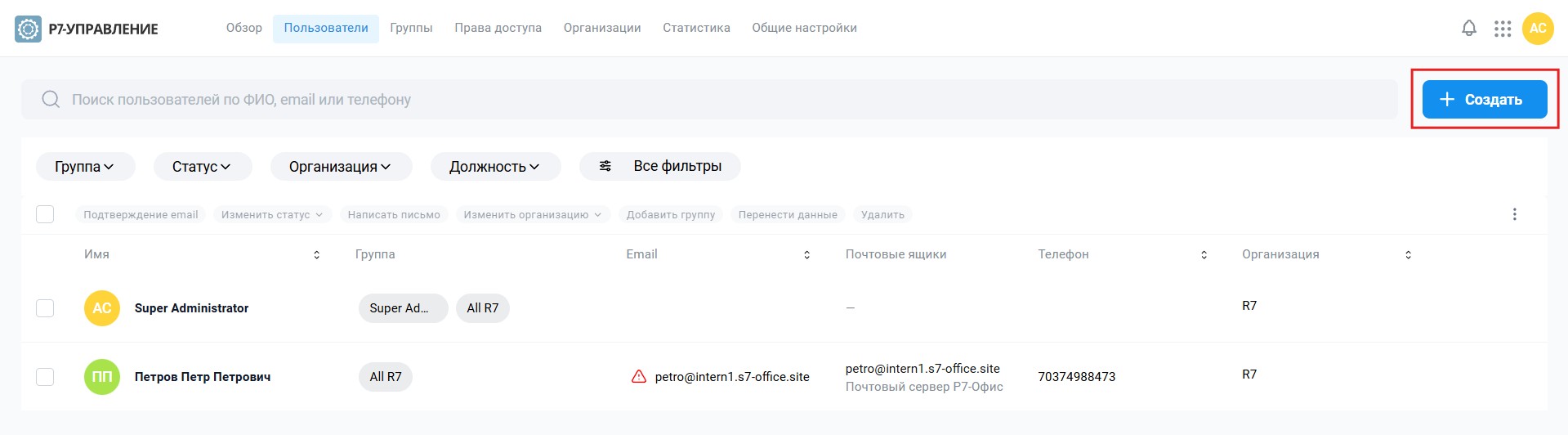Click Петров's green ПП avatar
Screen dimensions: 1568x435
click(102, 377)
